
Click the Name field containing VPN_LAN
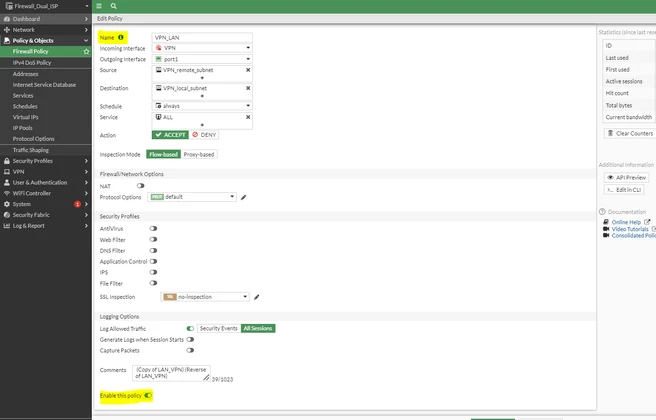point(202,38)
